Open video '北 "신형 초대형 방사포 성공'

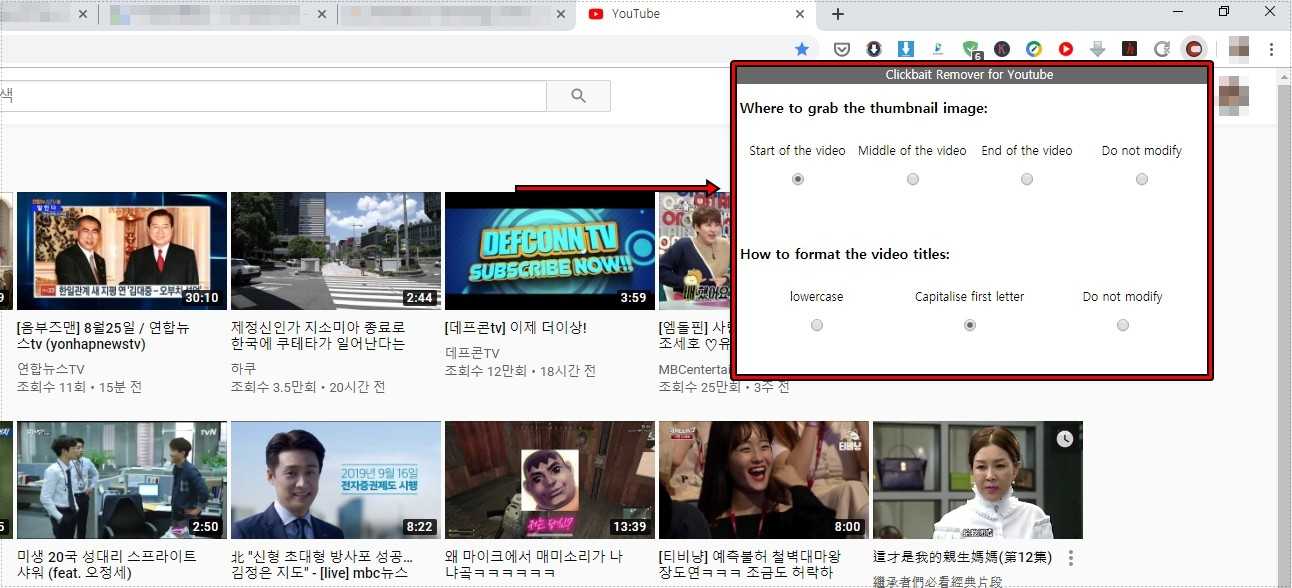click(324, 565)
